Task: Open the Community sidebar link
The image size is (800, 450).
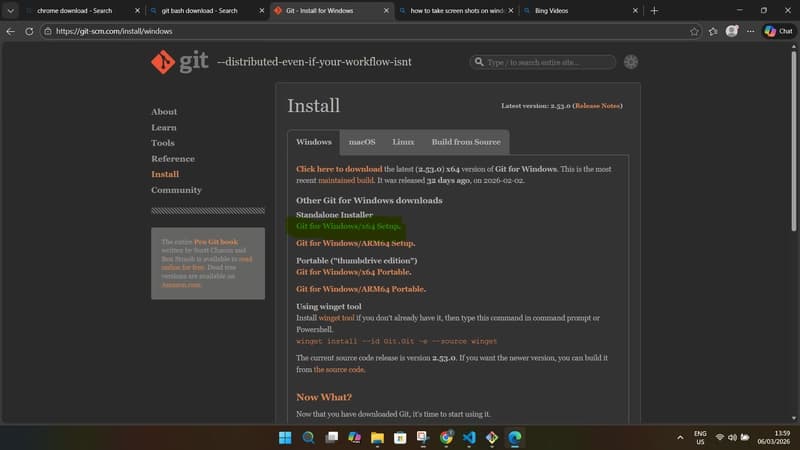Action: tap(176, 190)
